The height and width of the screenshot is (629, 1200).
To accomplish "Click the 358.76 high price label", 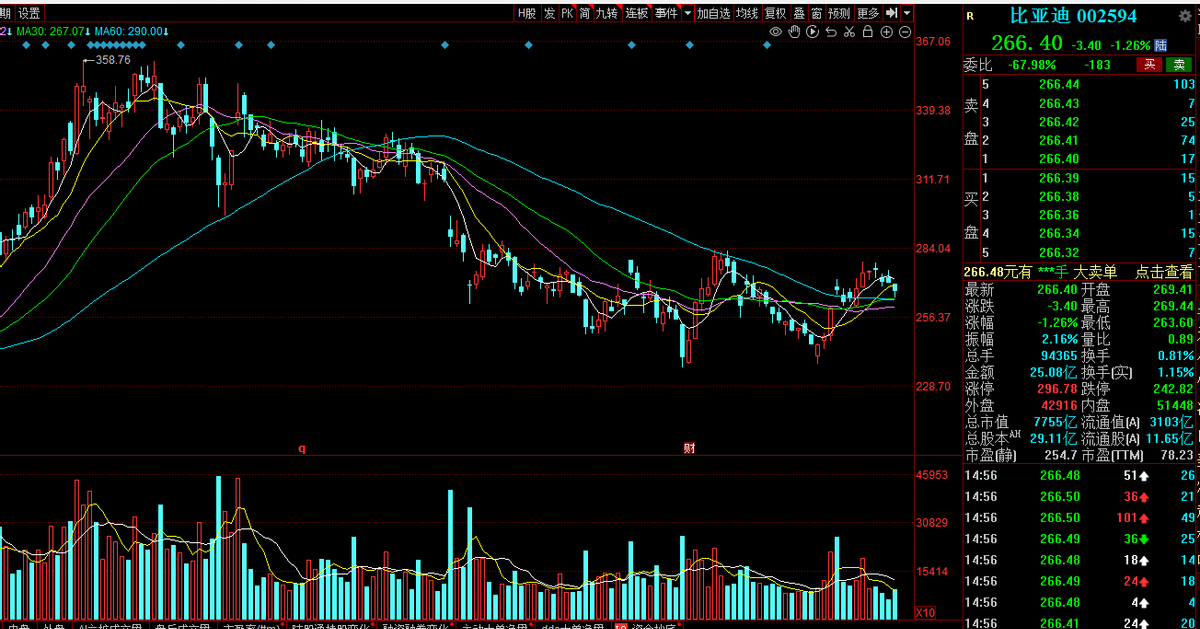I will coord(113,60).
